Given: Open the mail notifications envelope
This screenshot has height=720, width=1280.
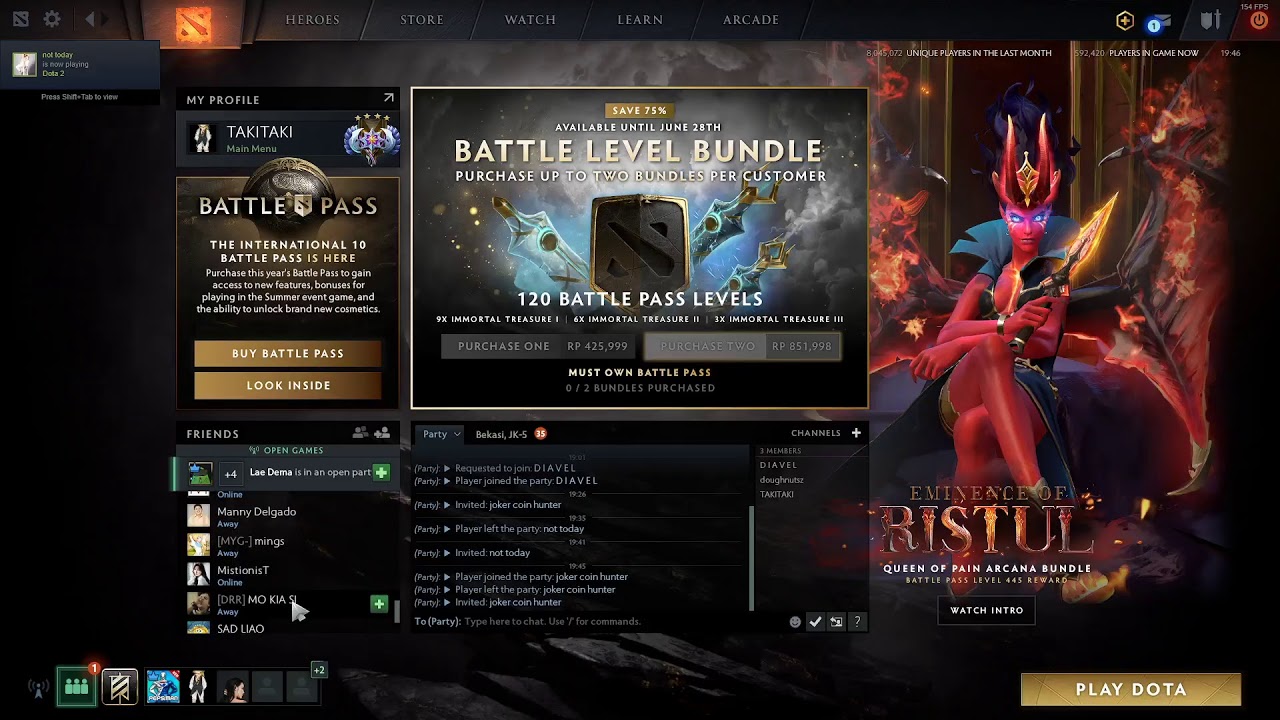Looking at the screenshot, I should point(1159,22).
